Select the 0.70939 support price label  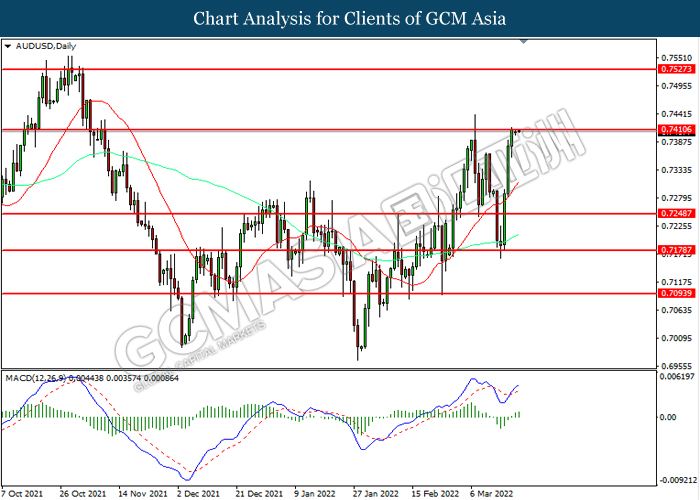tap(676, 293)
